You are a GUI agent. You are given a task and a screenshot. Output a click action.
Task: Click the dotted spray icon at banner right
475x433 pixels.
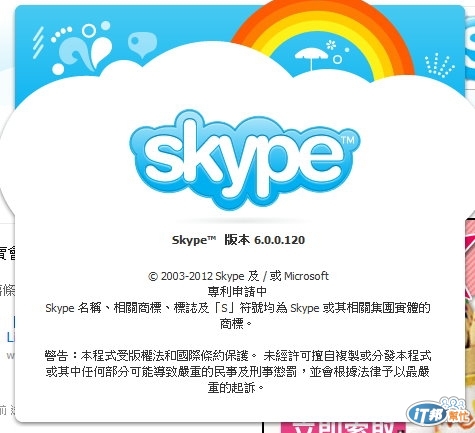click(x=440, y=65)
